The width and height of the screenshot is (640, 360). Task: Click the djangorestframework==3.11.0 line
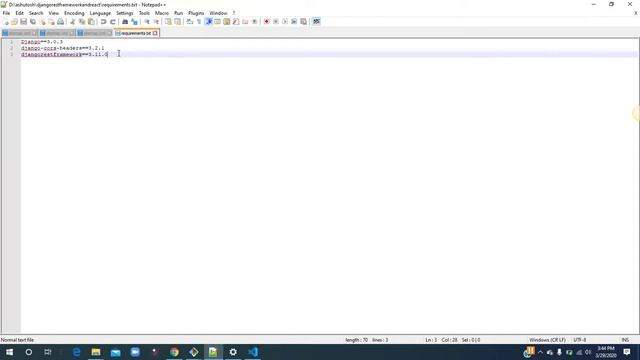point(64,54)
